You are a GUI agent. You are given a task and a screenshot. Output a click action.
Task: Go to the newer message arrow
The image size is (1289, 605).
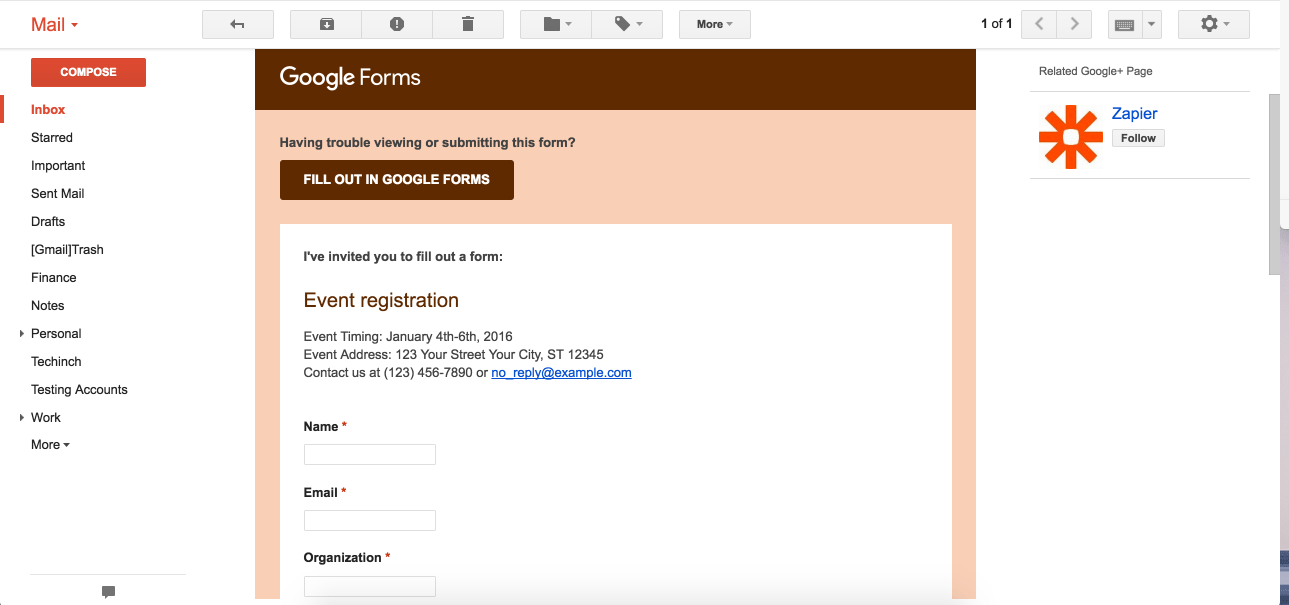click(x=1039, y=24)
